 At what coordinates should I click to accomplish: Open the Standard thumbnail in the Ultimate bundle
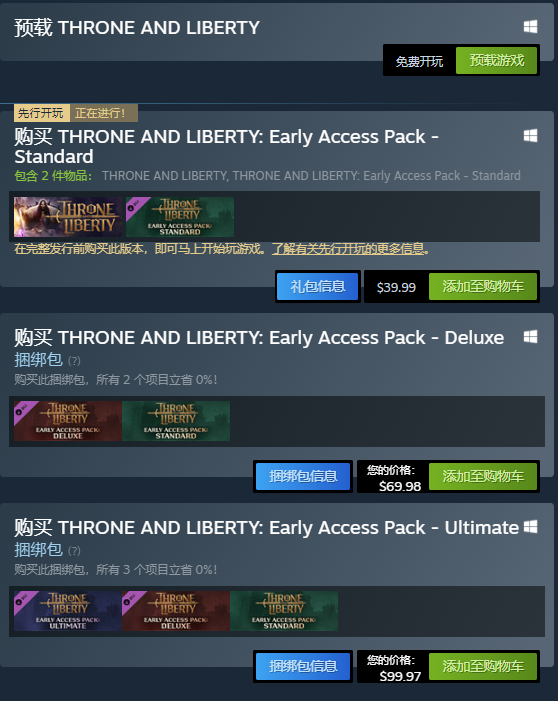point(284,611)
